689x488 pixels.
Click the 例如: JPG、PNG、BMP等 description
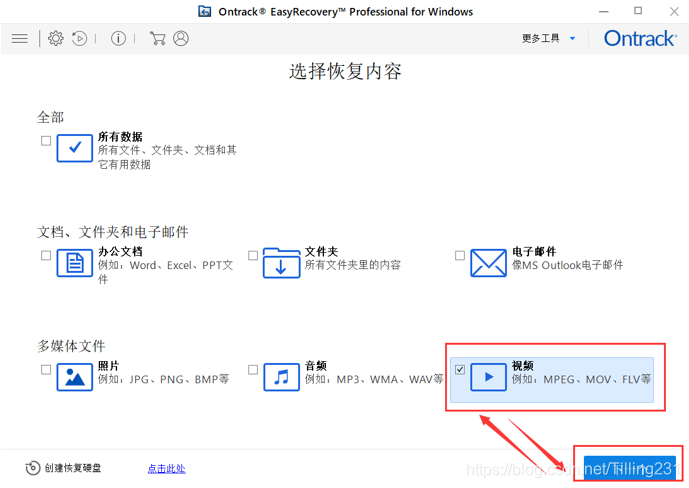tap(163, 379)
